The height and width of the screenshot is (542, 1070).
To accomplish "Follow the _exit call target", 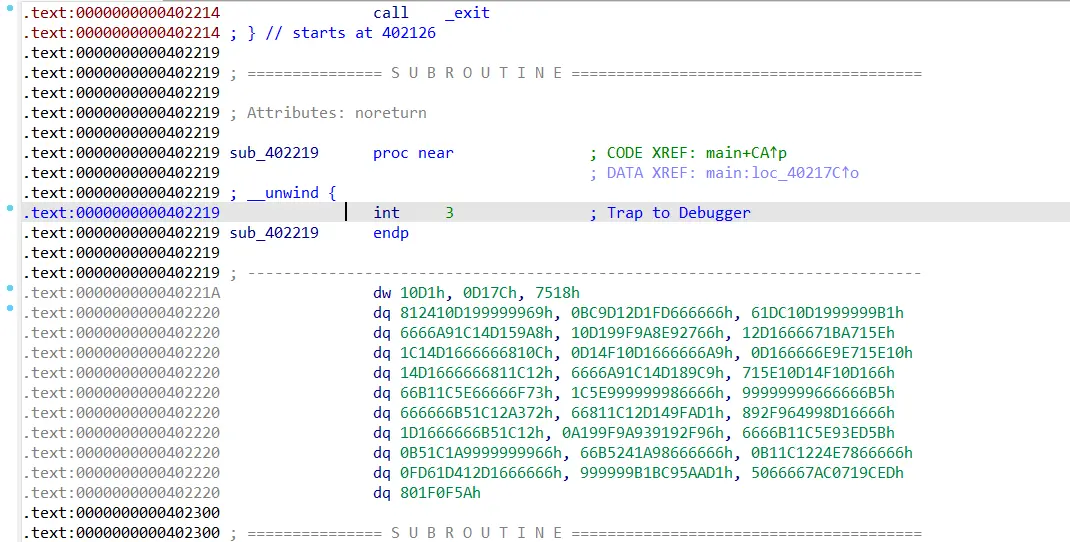I will pos(467,13).
